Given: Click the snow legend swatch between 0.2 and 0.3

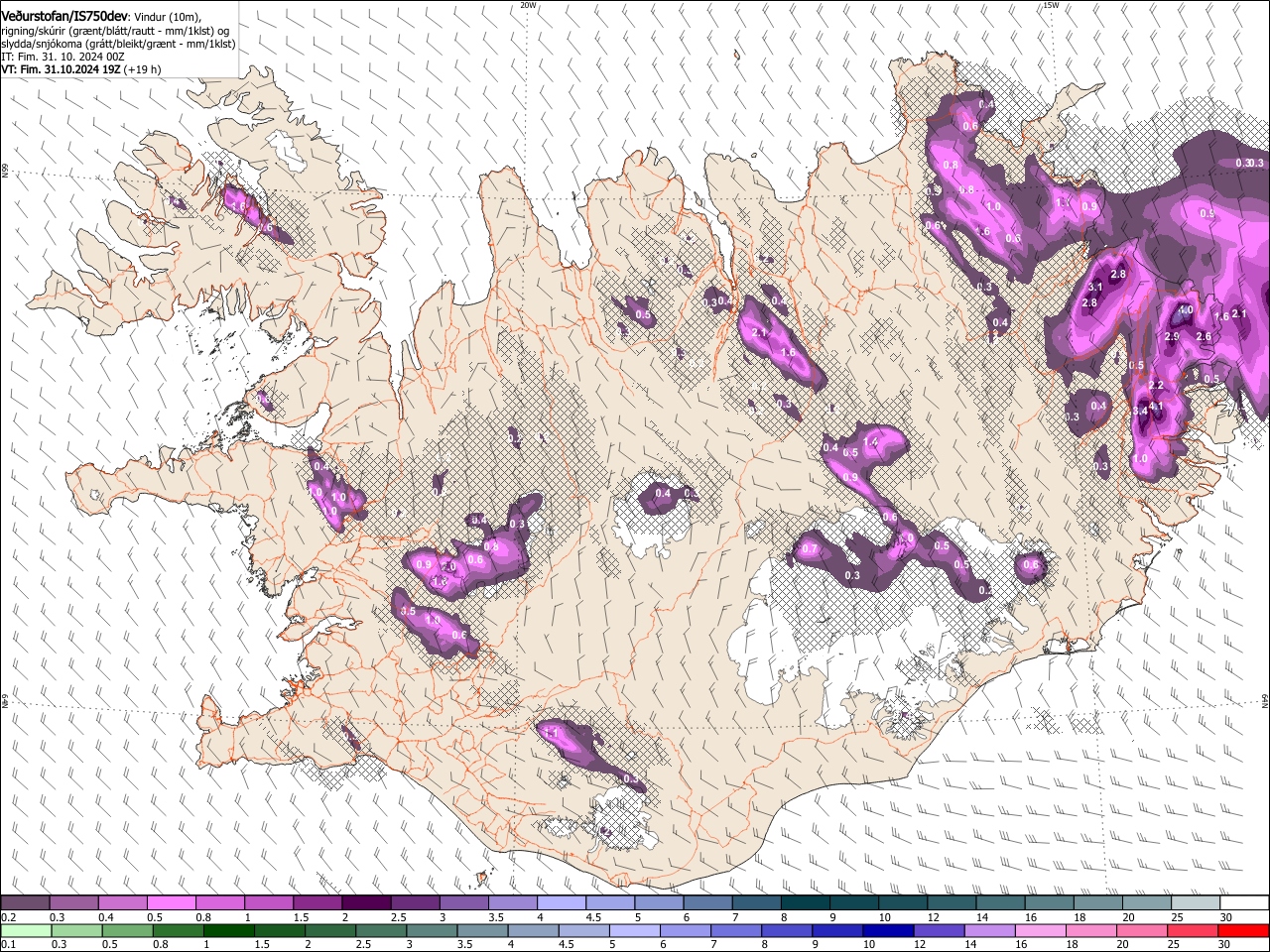Looking at the screenshot, I should pos(25,903).
